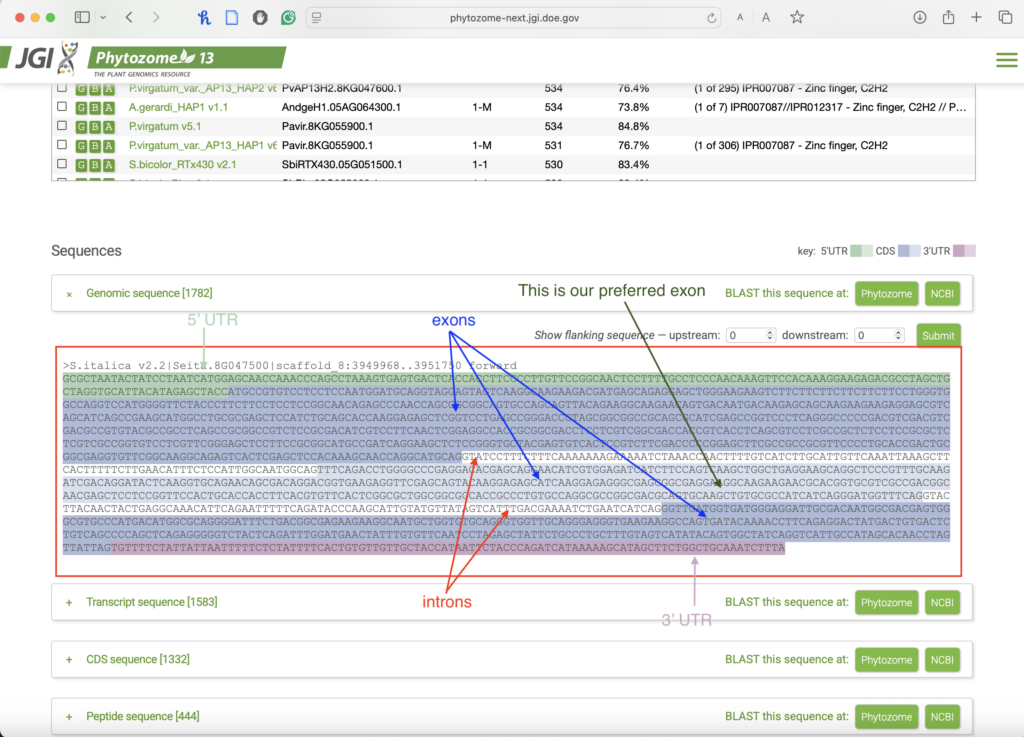This screenshot has height=737, width=1024.
Task: Open the Safari tab overview
Action: click(1005, 18)
